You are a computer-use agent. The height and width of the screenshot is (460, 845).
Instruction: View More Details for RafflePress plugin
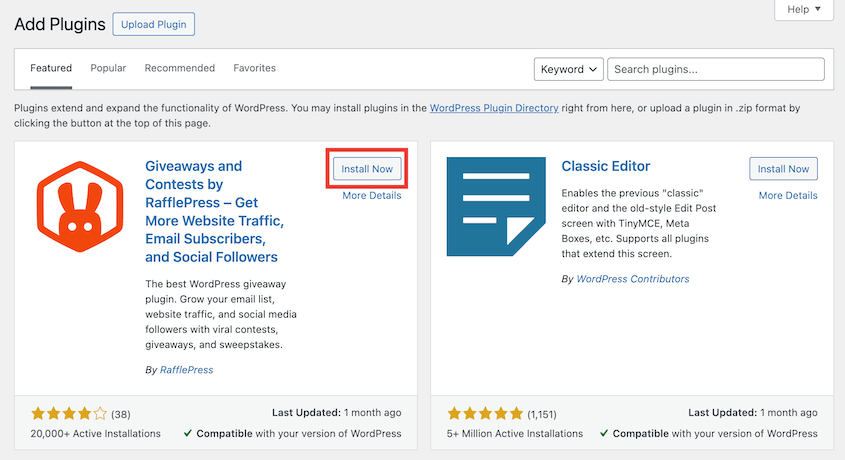[x=372, y=196]
